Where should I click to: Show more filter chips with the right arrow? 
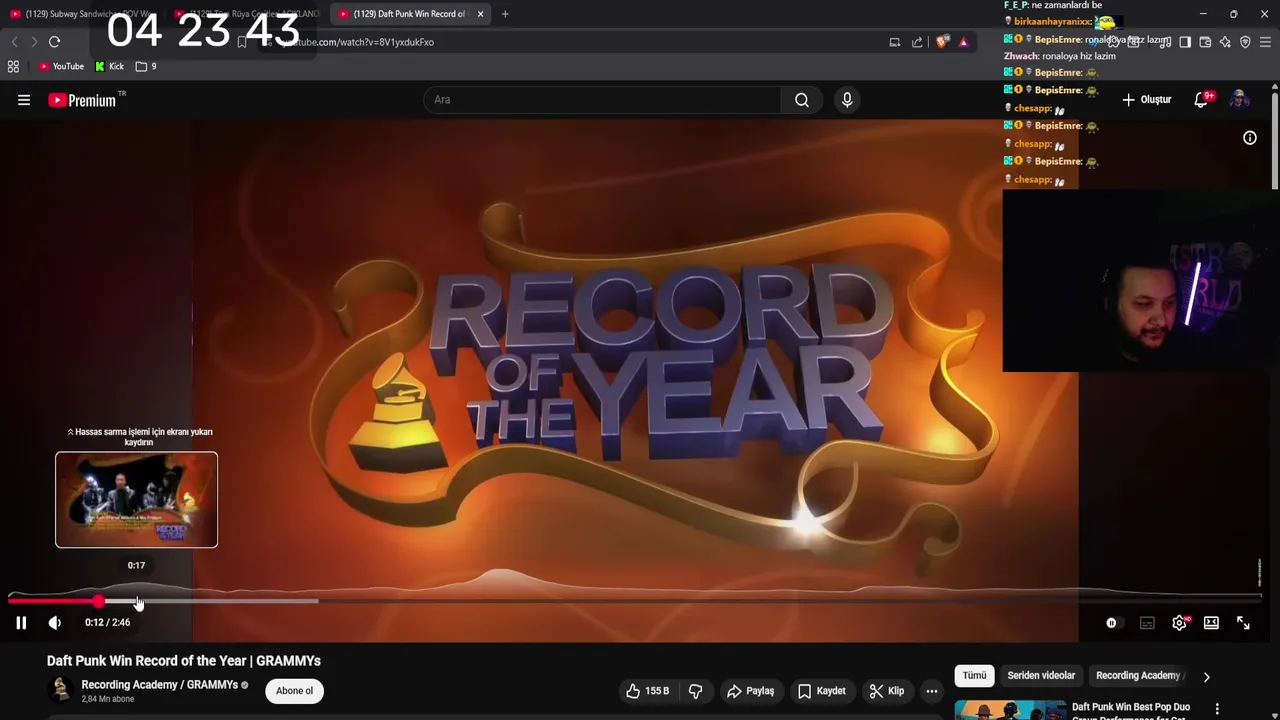click(1206, 677)
